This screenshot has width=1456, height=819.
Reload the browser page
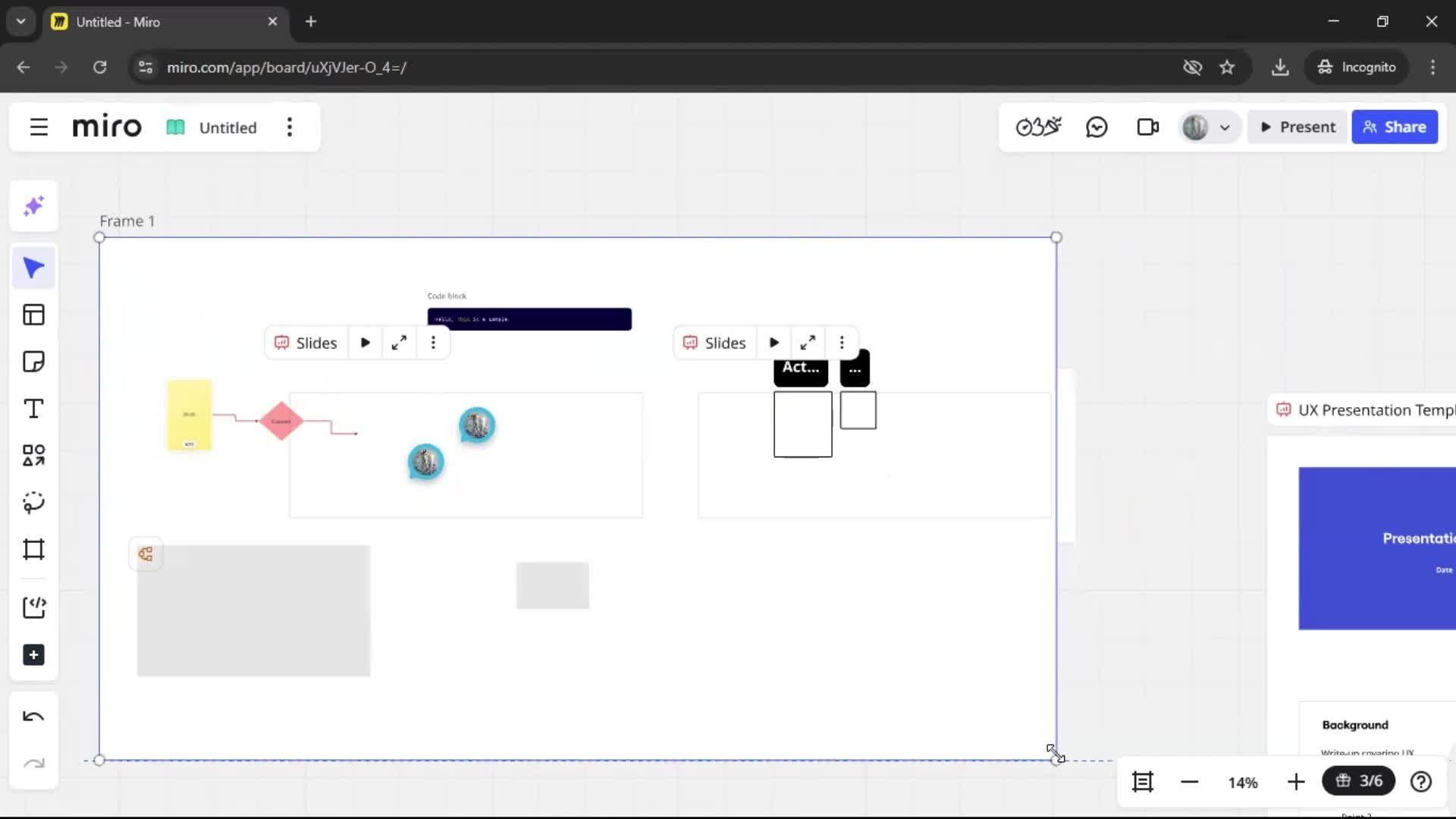[99, 67]
